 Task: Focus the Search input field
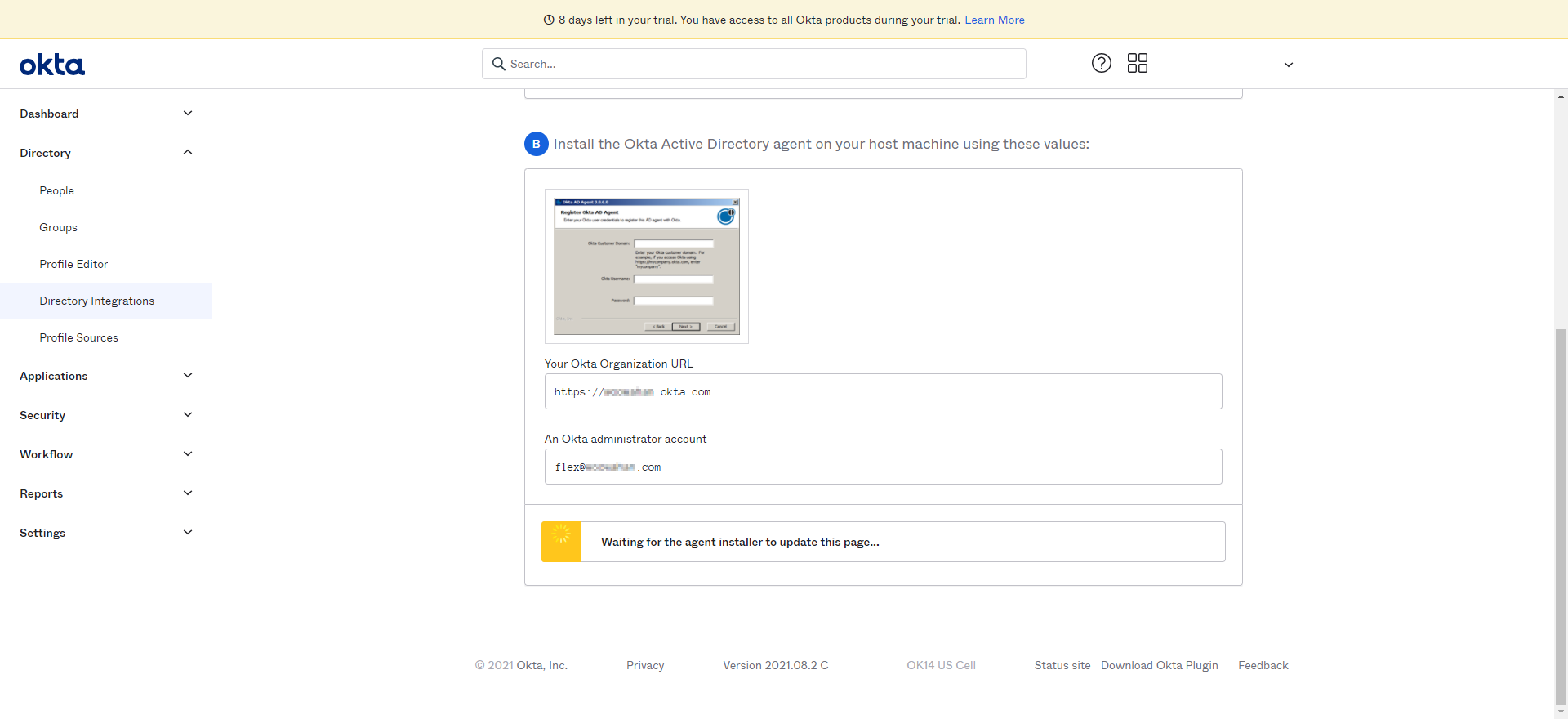[754, 64]
